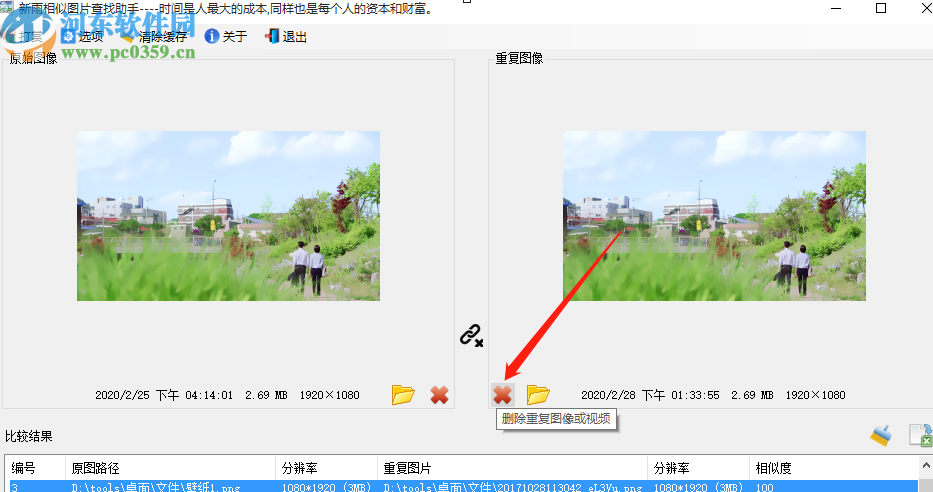The height and width of the screenshot is (492, 933).
Task: Sort by 相似度 column header
Action: 834,468
